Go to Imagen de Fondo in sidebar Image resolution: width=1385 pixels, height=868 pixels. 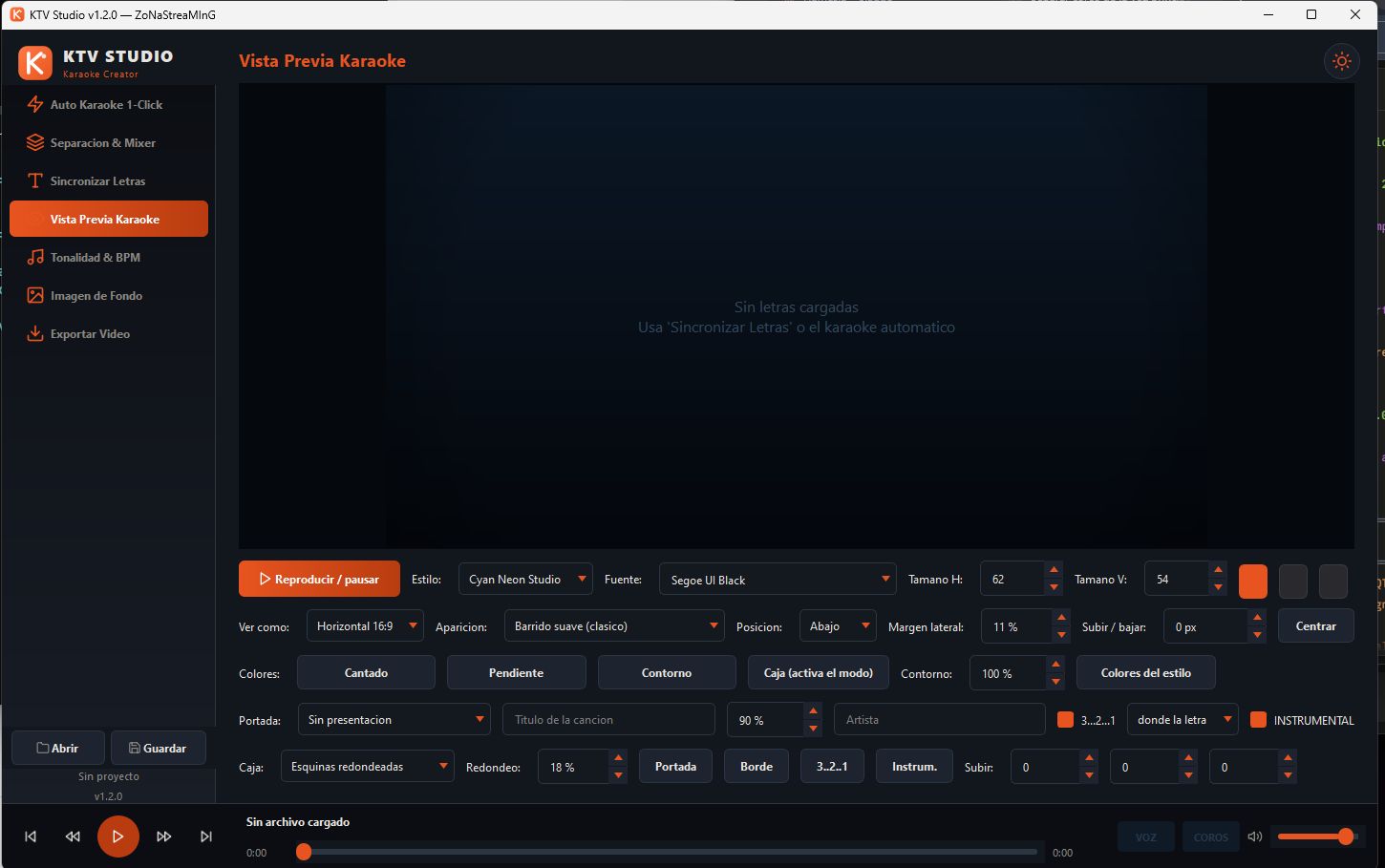pos(109,295)
